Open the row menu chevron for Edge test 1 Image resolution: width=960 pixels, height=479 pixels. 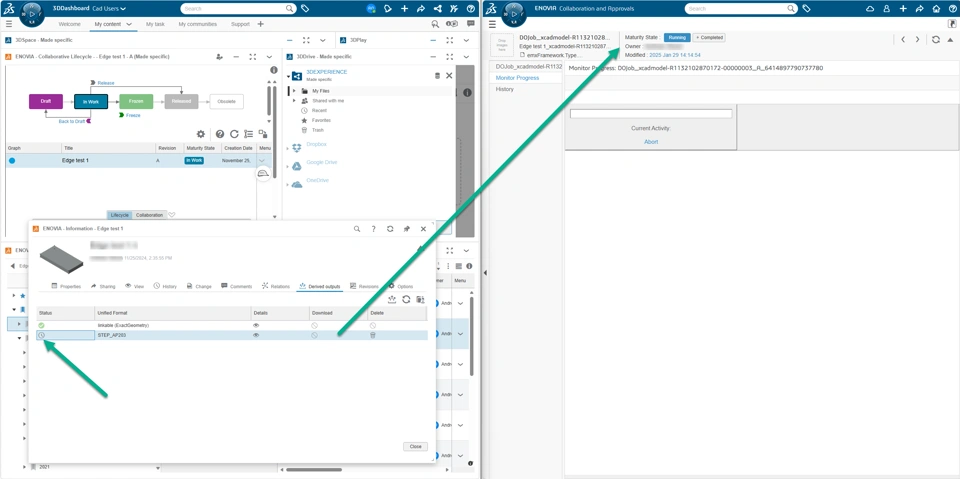click(x=263, y=160)
